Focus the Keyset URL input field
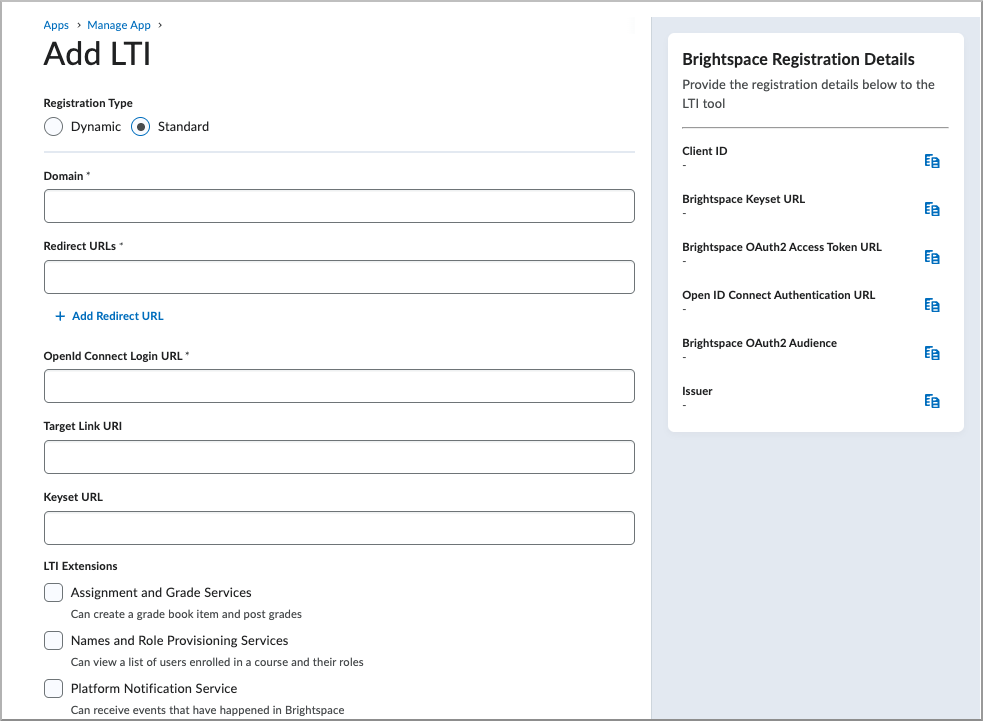The width and height of the screenshot is (983, 721). click(x=339, y=528)
